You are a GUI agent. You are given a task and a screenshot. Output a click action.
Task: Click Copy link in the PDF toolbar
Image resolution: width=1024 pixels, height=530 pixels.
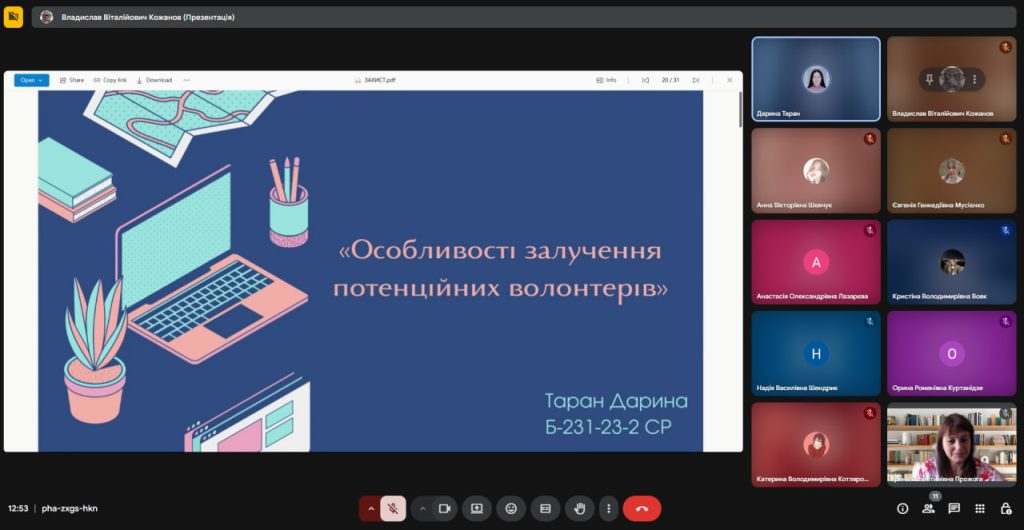(110, 80)
